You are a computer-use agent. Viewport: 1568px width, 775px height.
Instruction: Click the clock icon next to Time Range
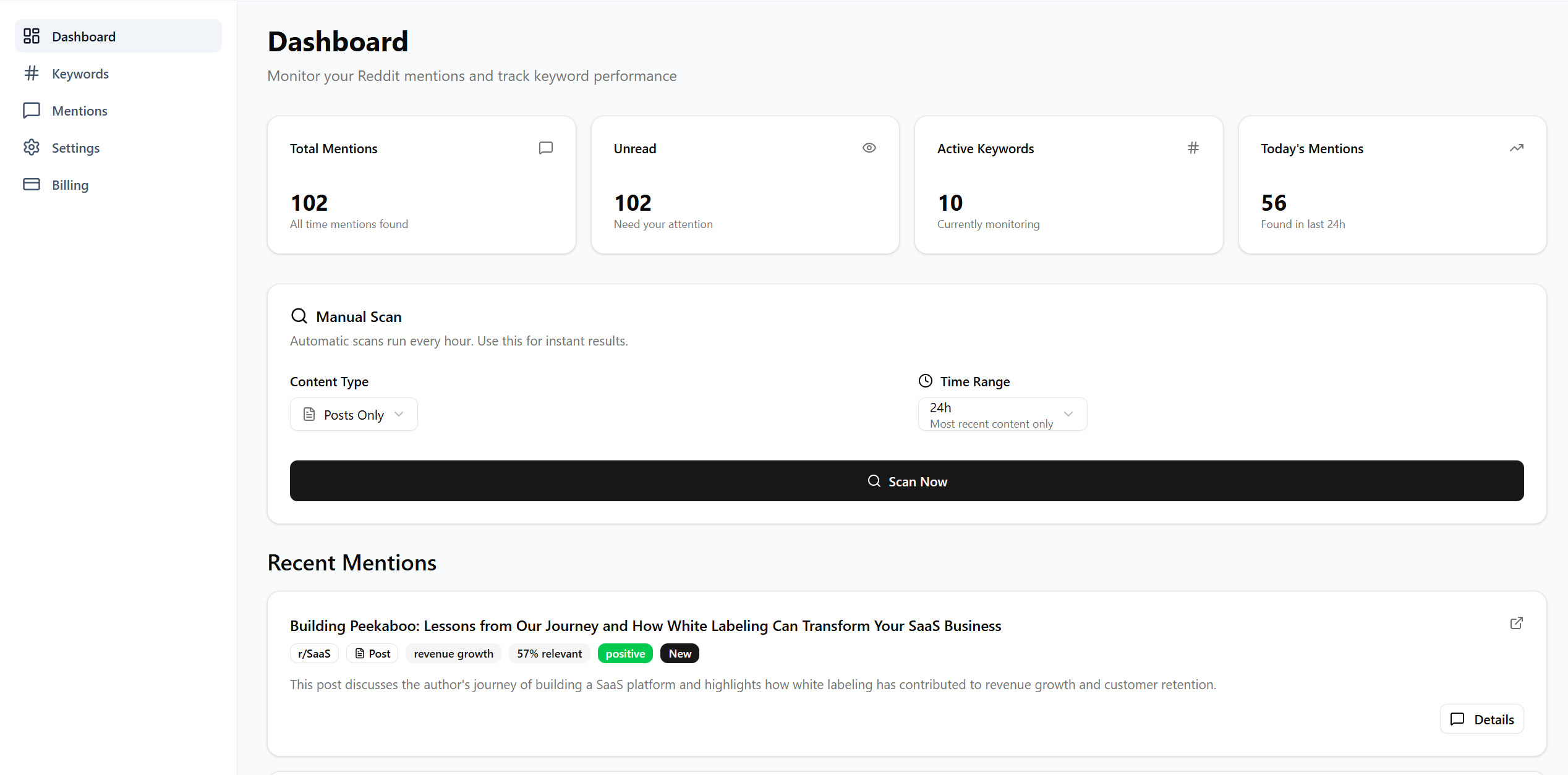(926, 381)
